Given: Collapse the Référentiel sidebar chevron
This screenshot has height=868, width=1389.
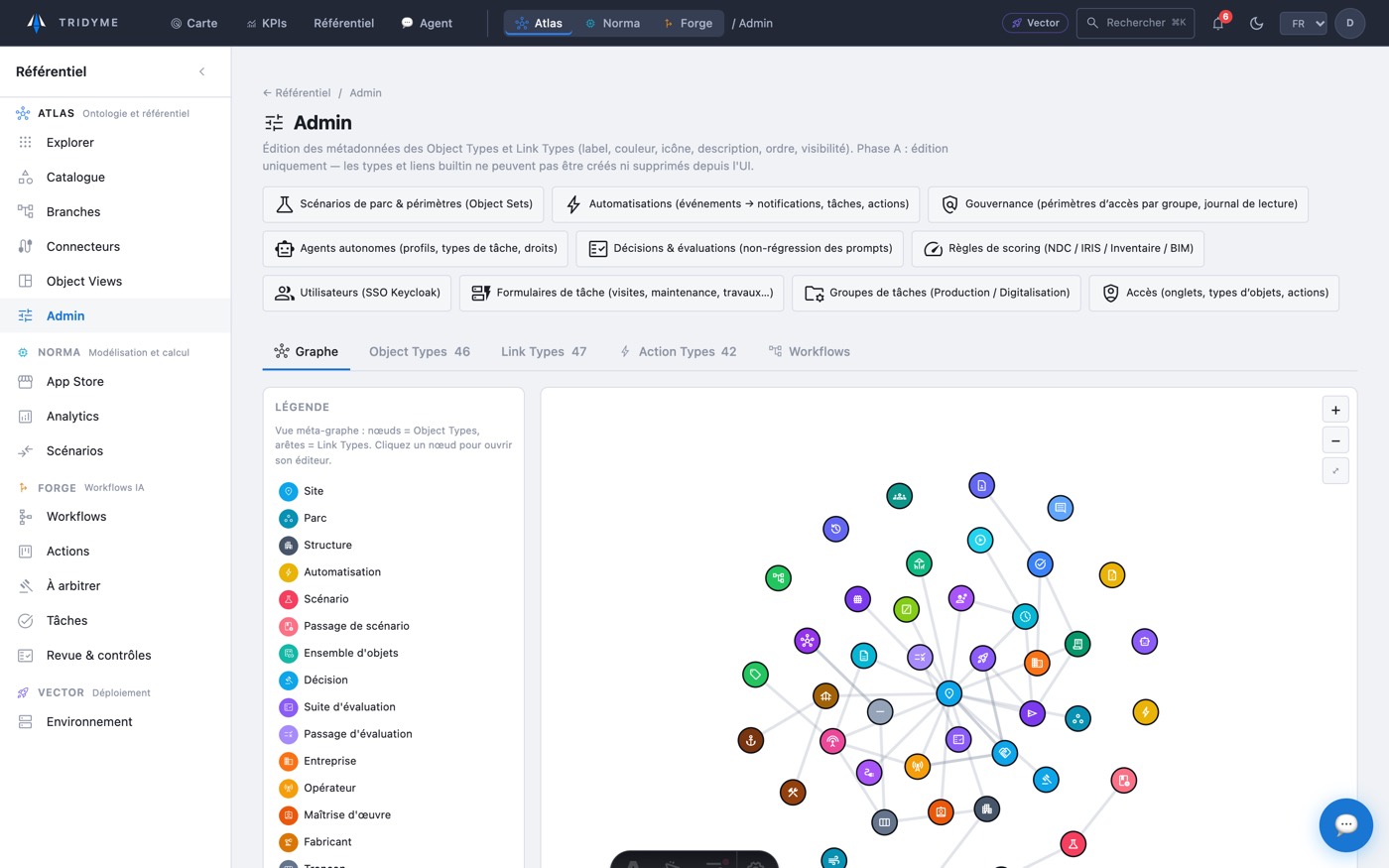Looking at the screenshot, I should coord(201,71).
